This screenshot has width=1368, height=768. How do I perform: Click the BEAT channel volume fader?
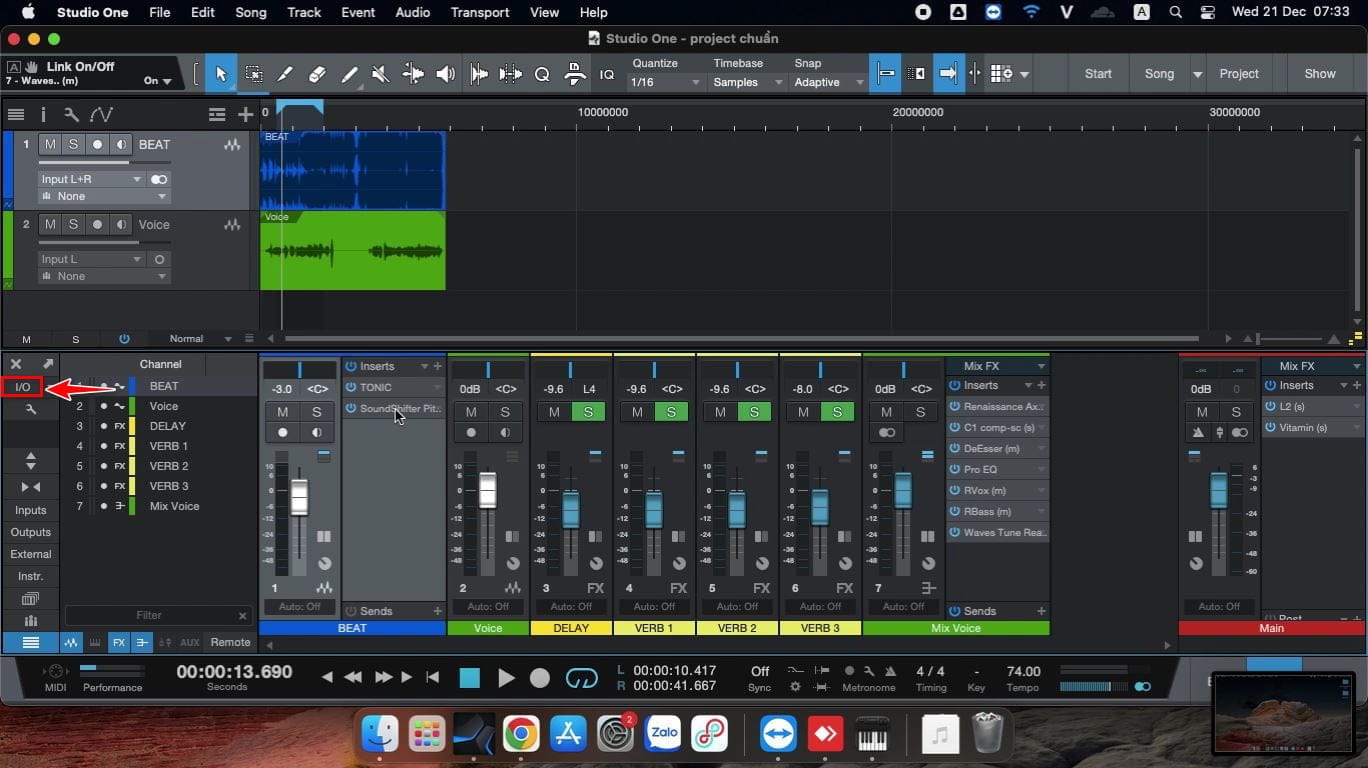click(299, 497)
